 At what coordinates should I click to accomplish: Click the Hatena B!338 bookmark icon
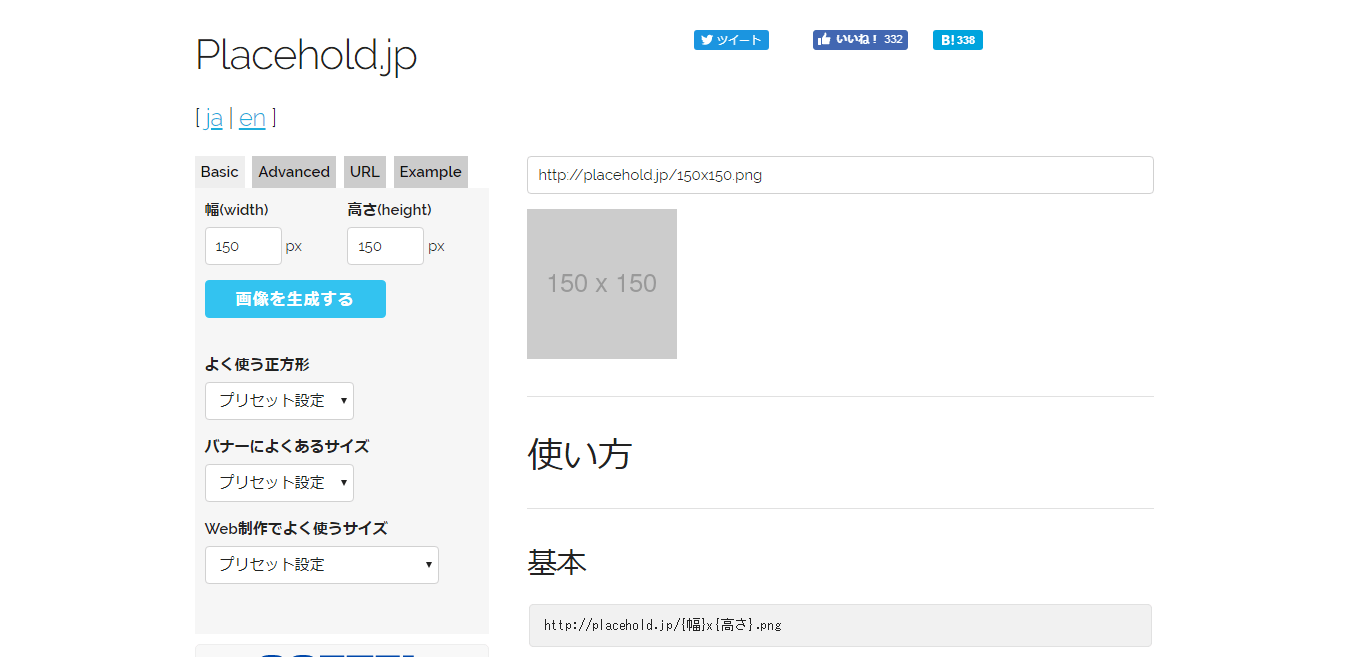point(957,40)
